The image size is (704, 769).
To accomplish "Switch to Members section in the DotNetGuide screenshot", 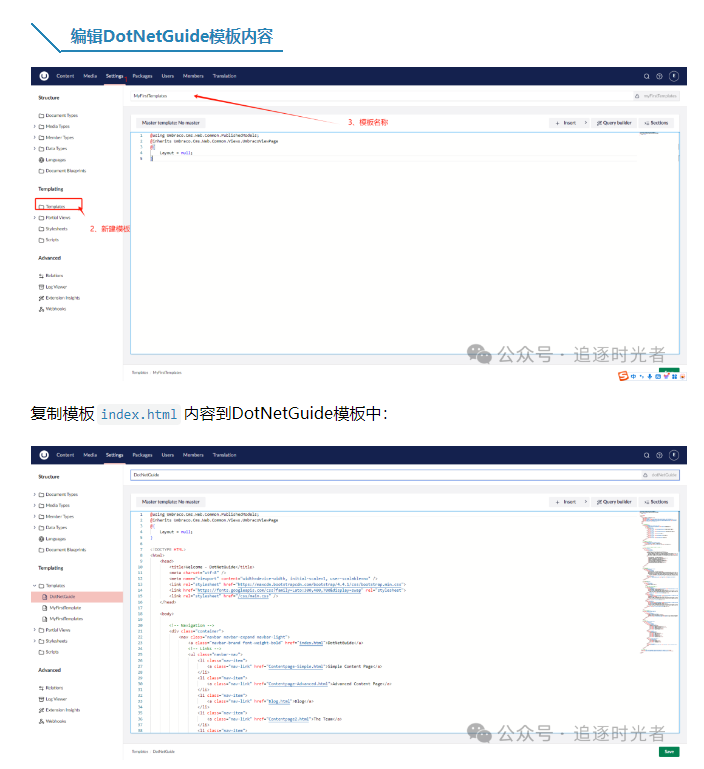I will point(193,455).
